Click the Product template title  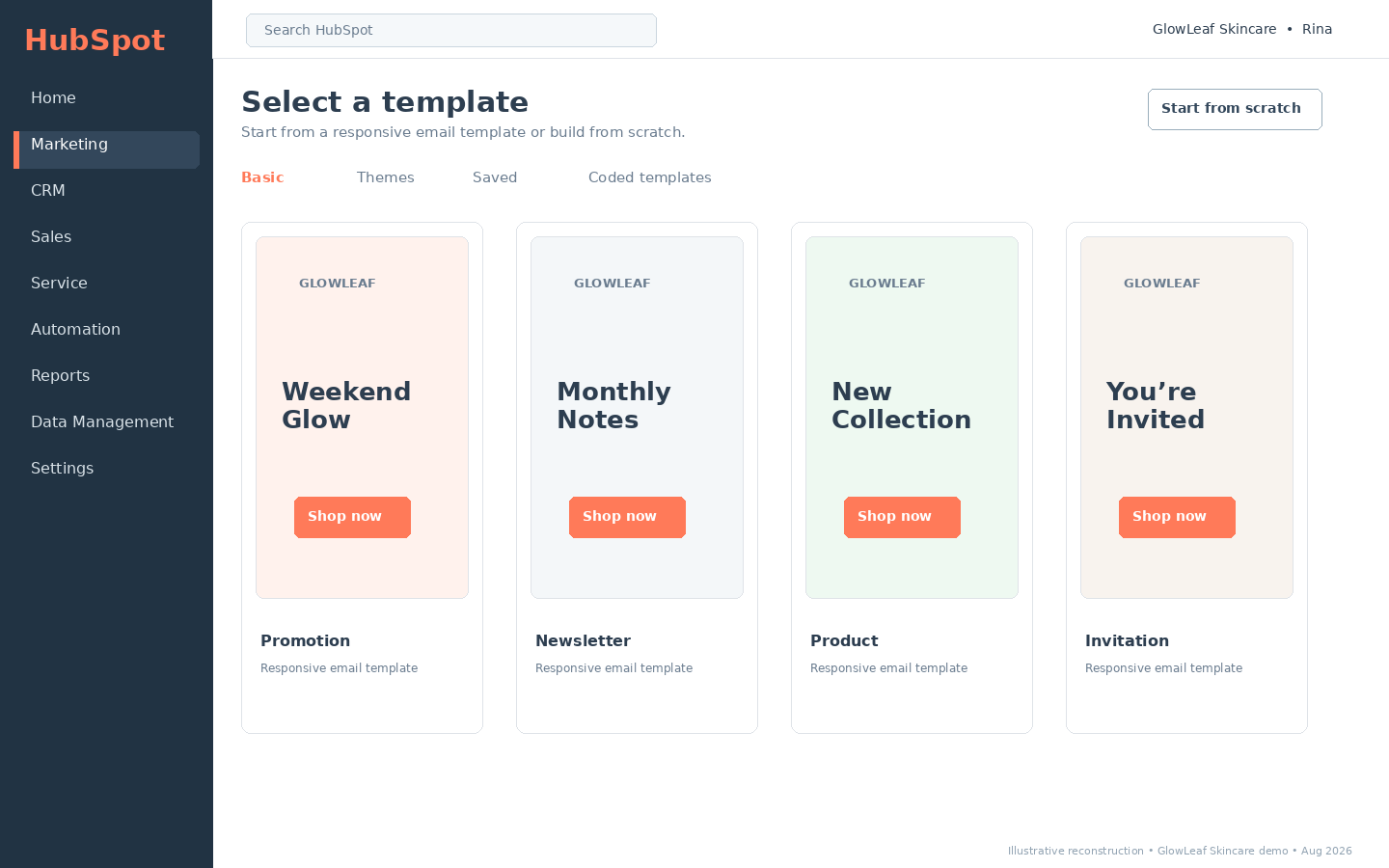pos(844,641)
